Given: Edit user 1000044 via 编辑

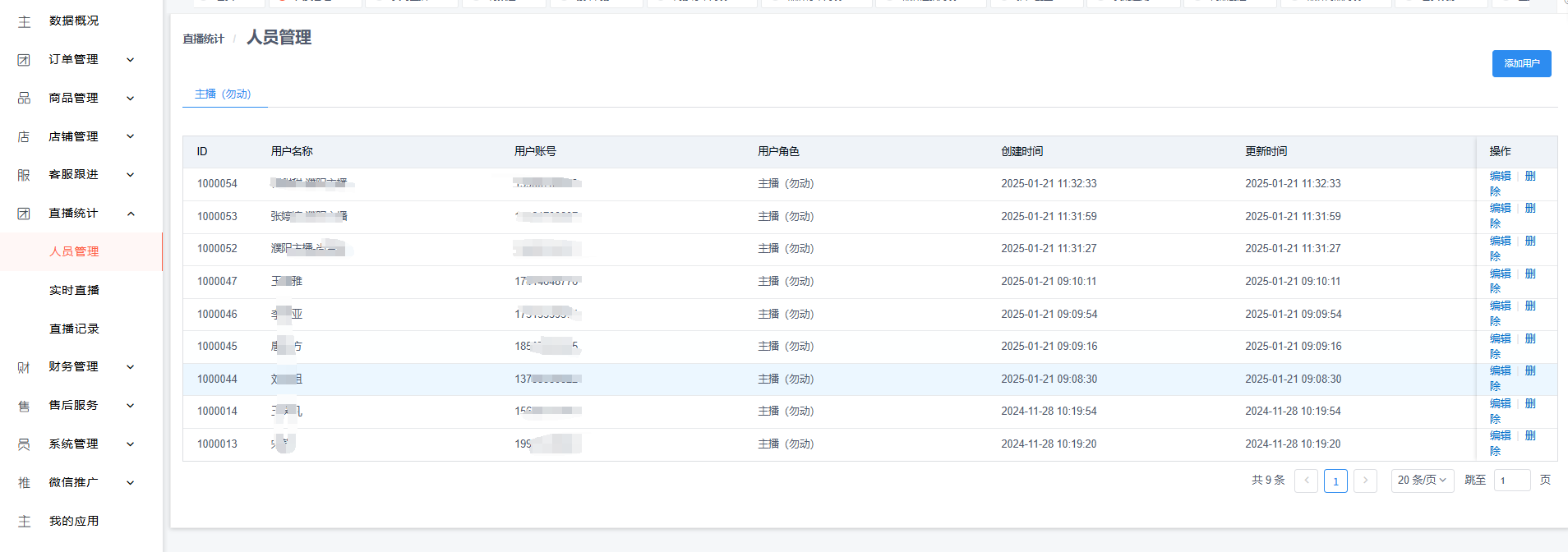Looking at the screenshot, I should (x=1500, y=370).
